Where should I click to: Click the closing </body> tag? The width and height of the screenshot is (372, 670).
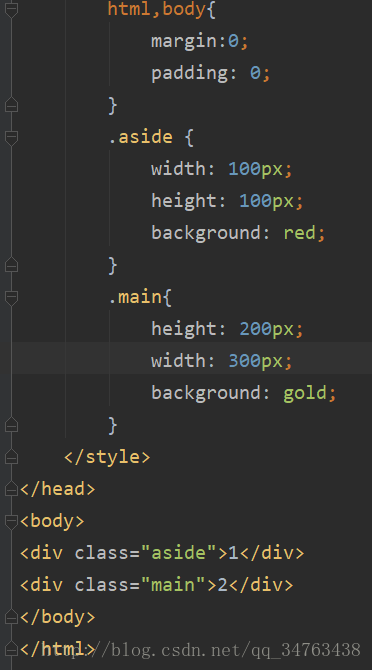tap(58, 617)
